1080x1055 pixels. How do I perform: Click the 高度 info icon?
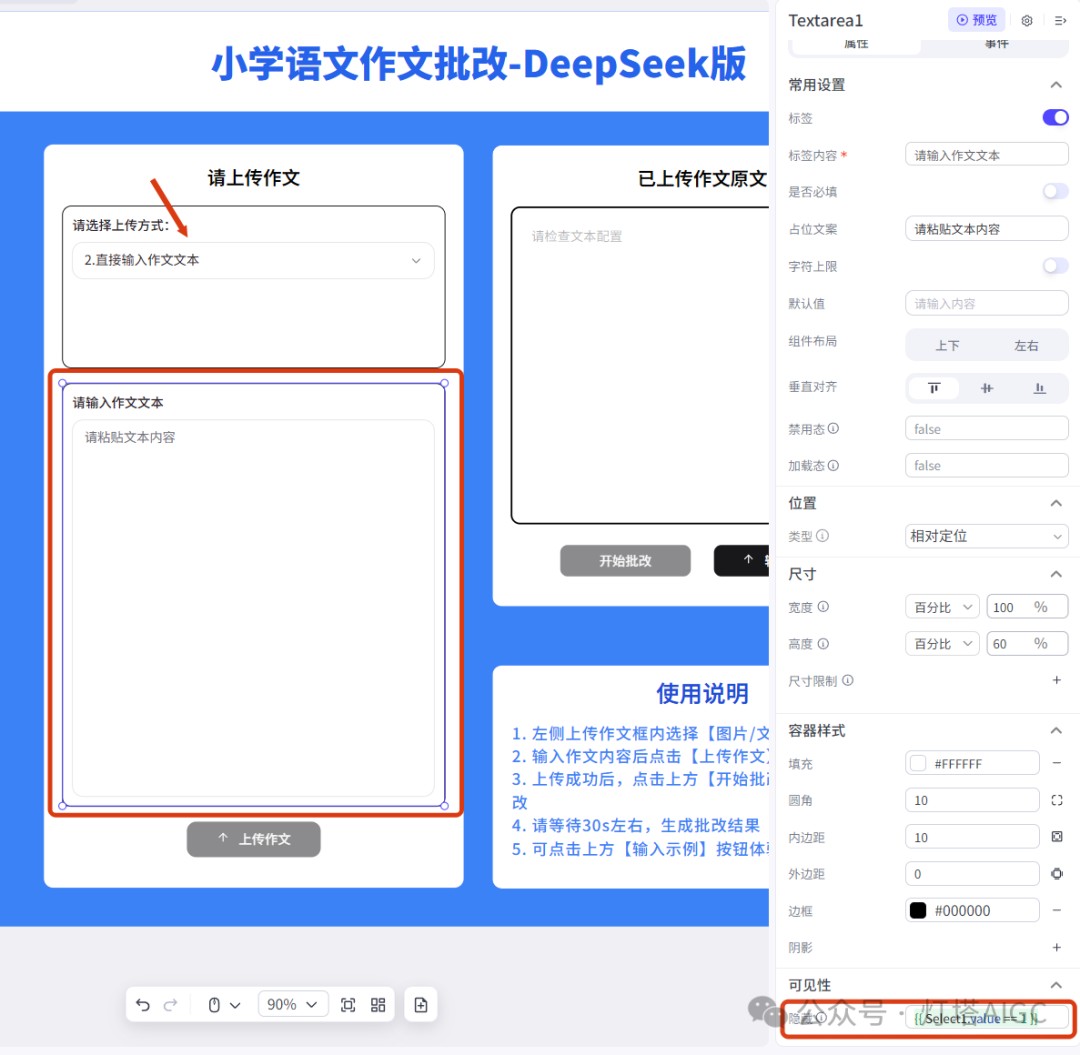tap(823, 644)
